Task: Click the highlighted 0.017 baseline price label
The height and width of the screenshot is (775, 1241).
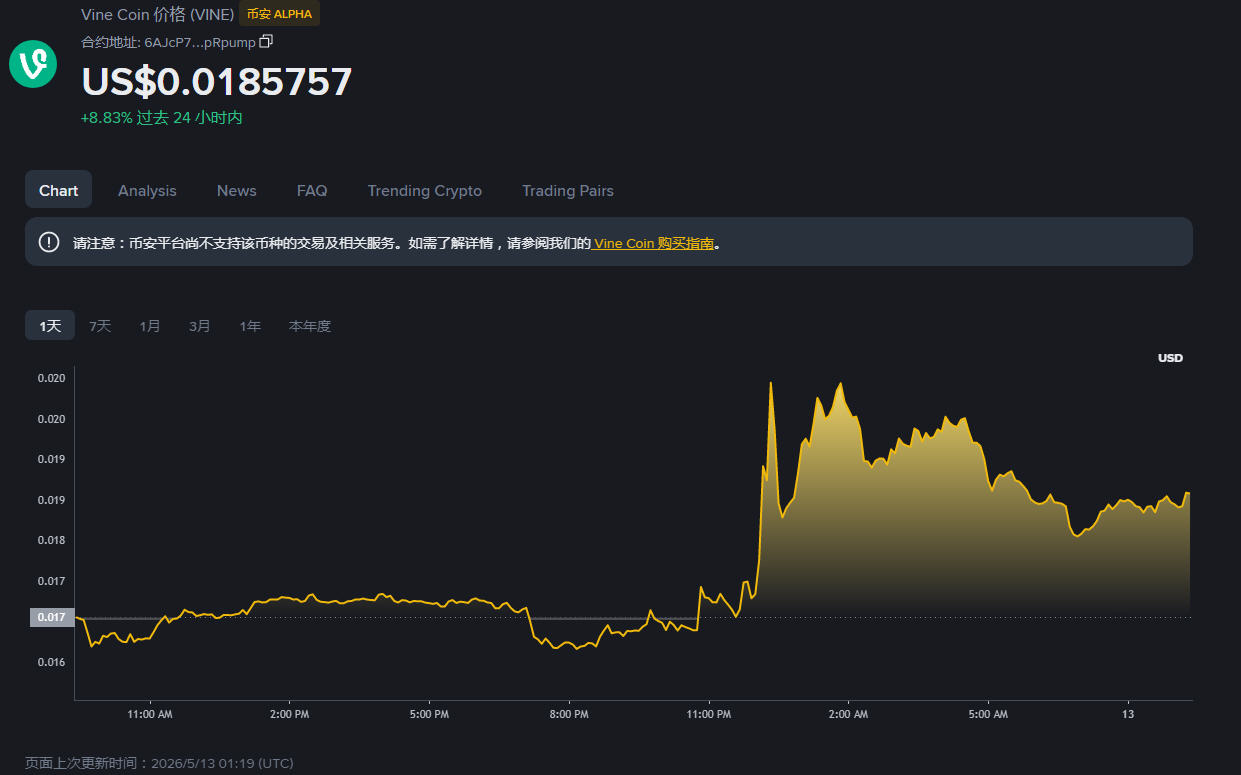Action: point(51,617)
